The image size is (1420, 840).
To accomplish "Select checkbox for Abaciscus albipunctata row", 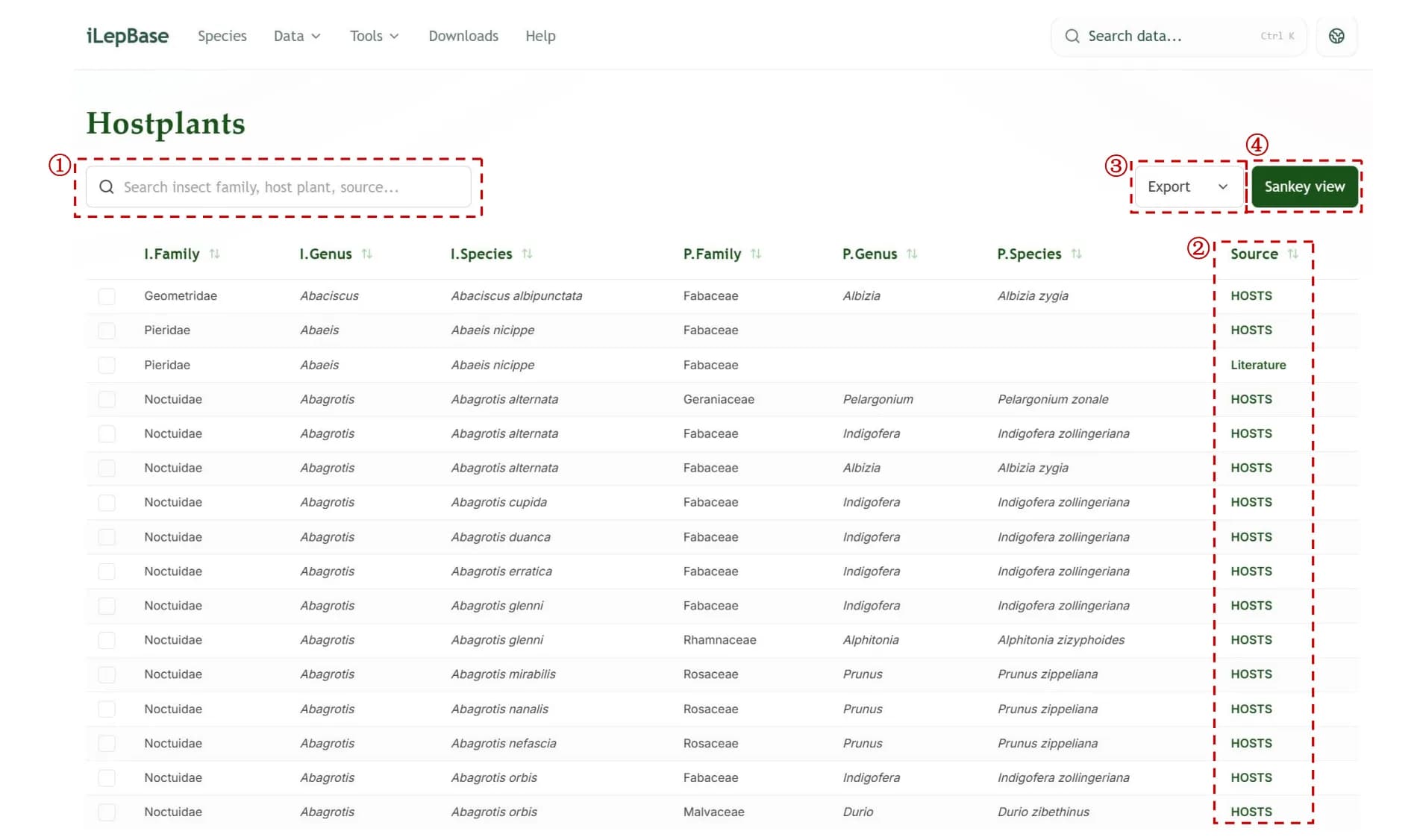I will [107, 296].
